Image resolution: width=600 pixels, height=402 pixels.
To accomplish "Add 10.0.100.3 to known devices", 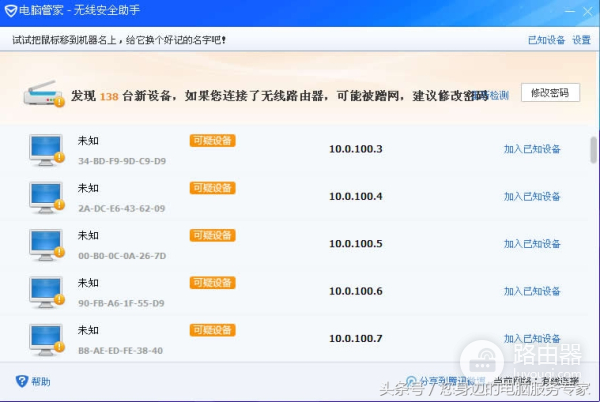I will click(532, 149).
